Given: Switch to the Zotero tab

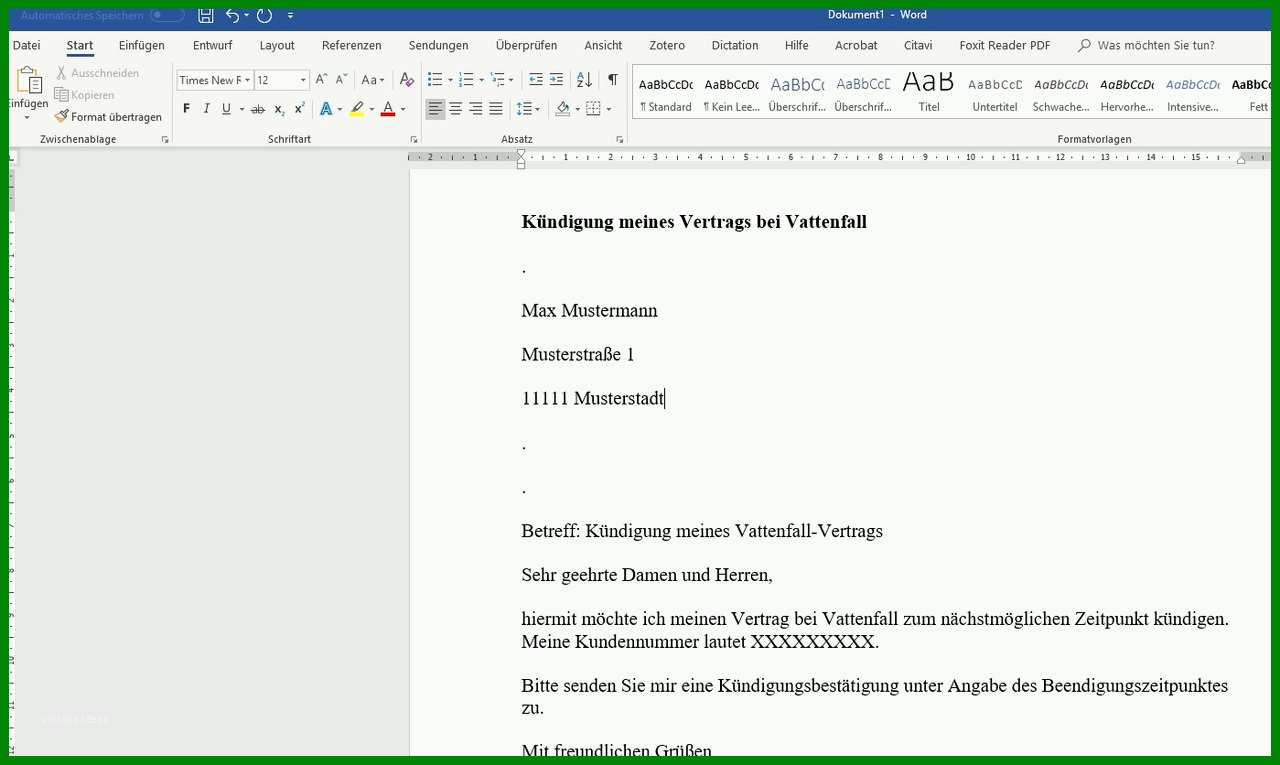Looking at the screenshot, I should point(667,45).
